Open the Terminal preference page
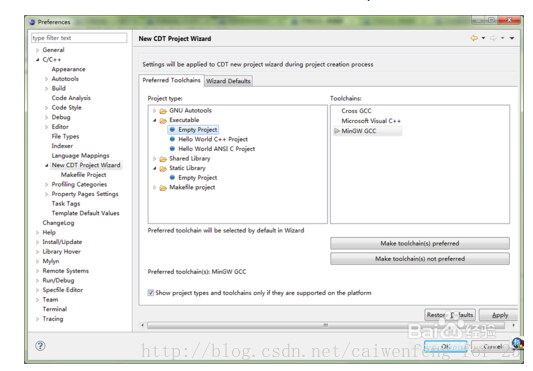533x371 pixels. [55, 309]
